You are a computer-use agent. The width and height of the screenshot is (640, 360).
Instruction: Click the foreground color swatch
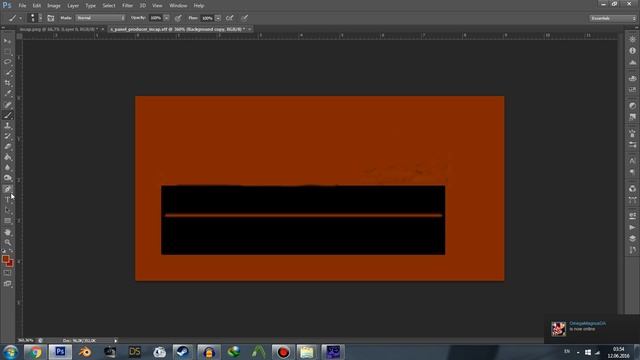pyautogui.click(x=6, y=259)
